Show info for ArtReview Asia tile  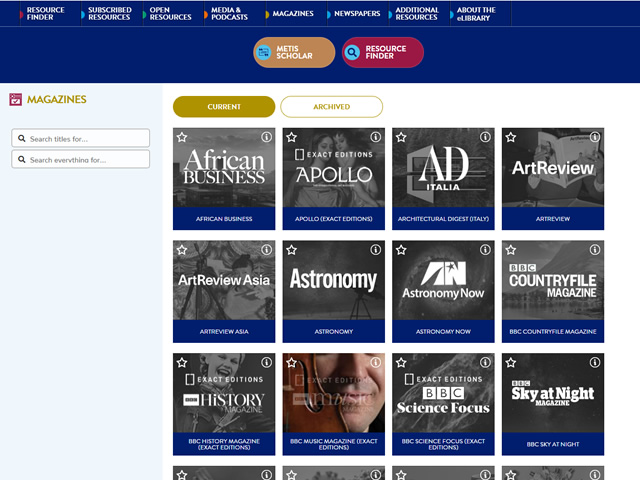click(x=266, y=250)
